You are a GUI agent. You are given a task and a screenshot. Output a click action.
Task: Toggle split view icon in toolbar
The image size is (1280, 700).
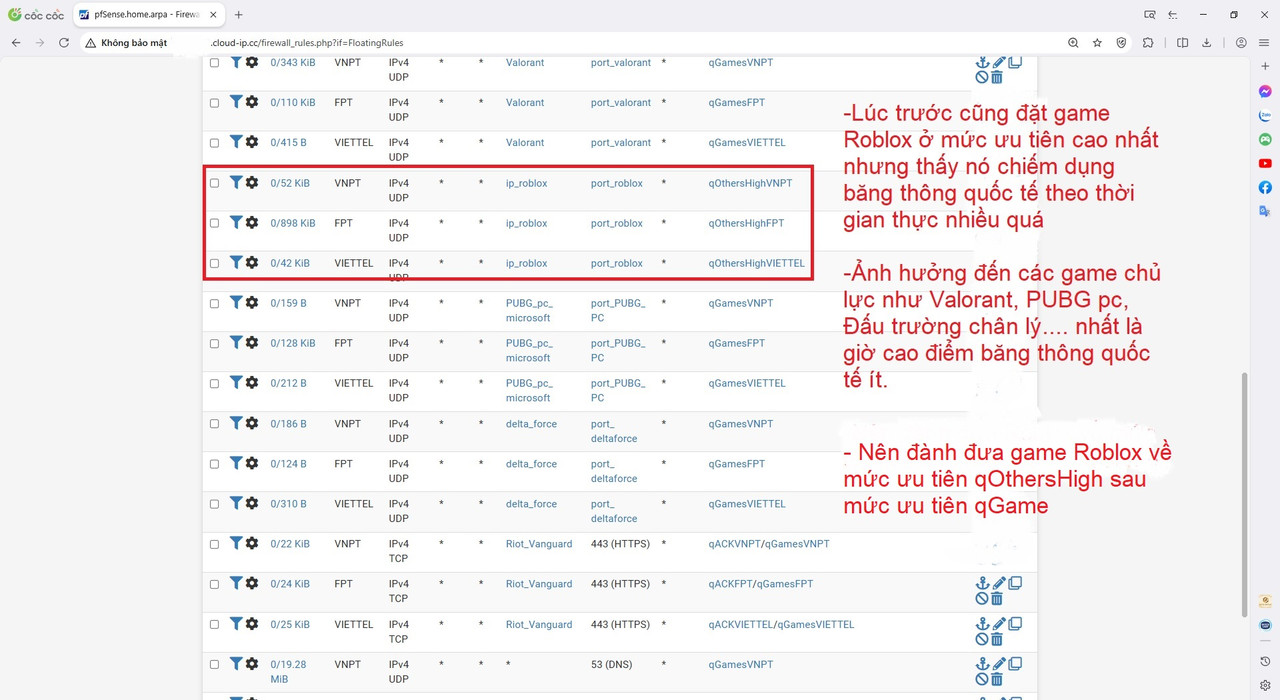pyautogui.click(x=1182, y=43)
